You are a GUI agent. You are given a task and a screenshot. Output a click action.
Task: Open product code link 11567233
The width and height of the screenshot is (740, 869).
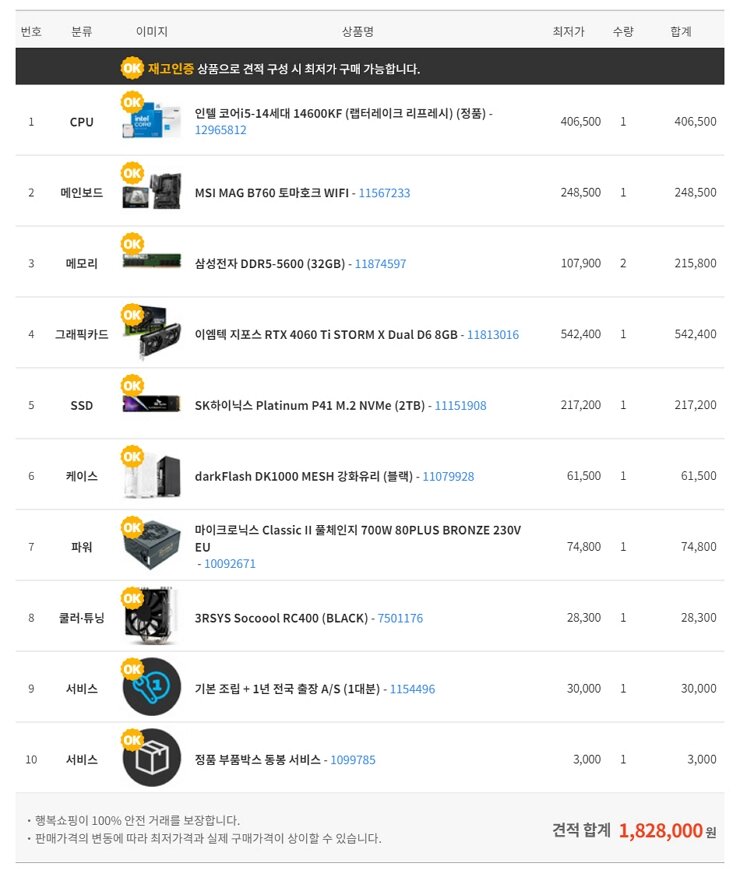(x=384, y=193)
